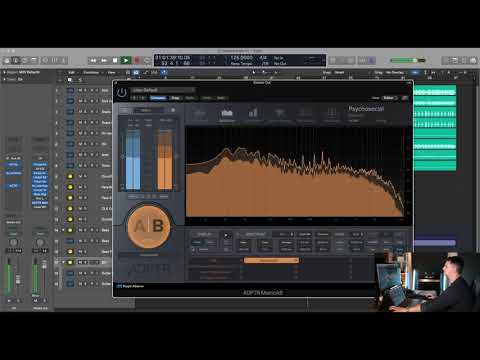This screenshot has width=480, height=360.
Task: Expand the Track disclosure triangle in inspector
Action: click(5, 79)
